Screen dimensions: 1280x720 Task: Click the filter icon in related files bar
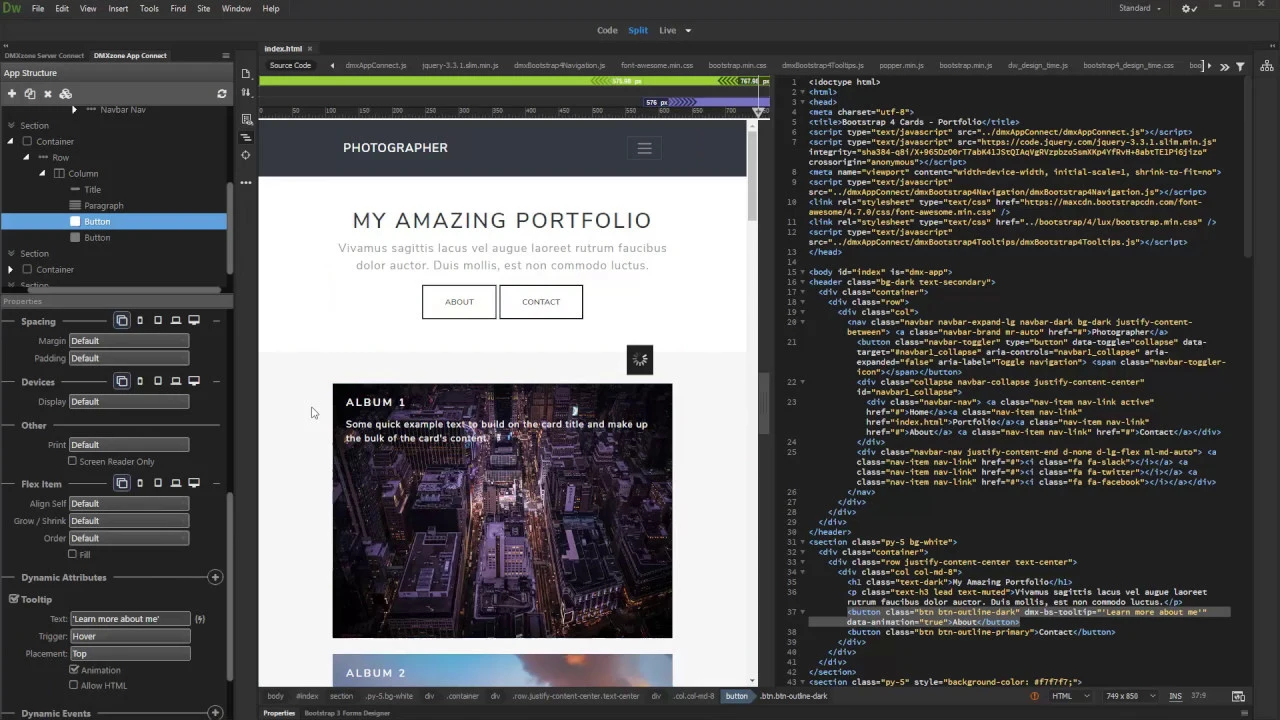coord(1240,66)
